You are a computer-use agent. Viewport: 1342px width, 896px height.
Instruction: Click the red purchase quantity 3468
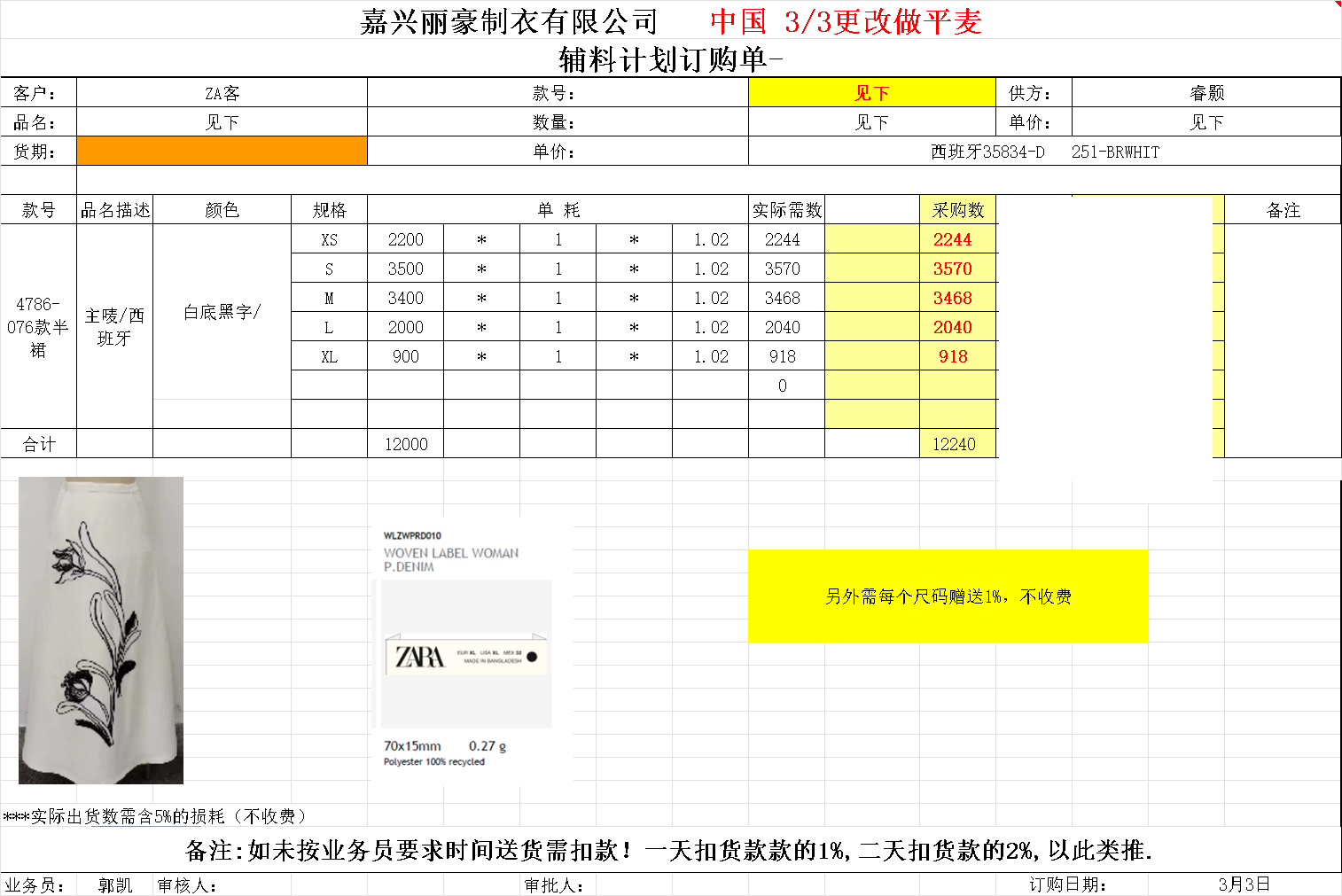point(952,298)
